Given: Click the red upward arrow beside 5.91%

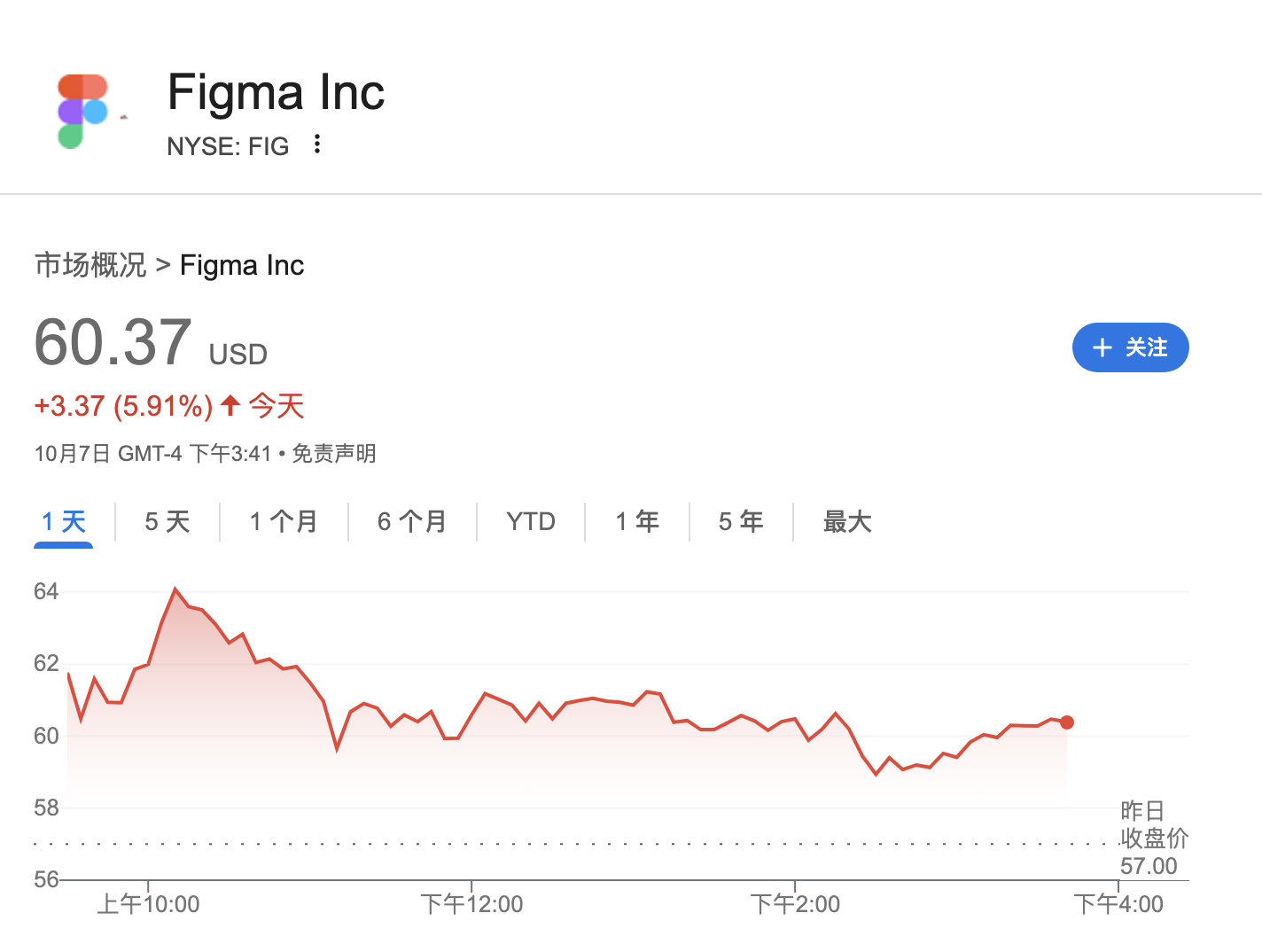Looking at the screenshot, I should (x=230, y=406).
